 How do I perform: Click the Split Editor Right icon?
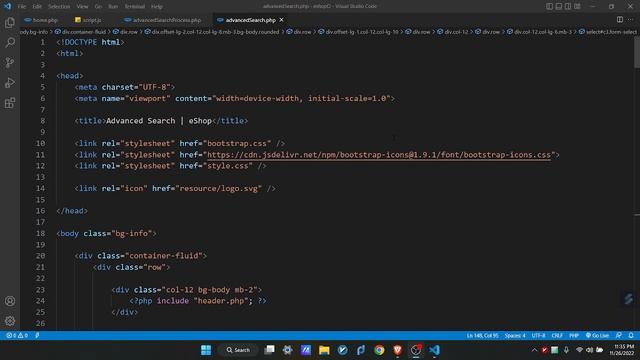620,20
